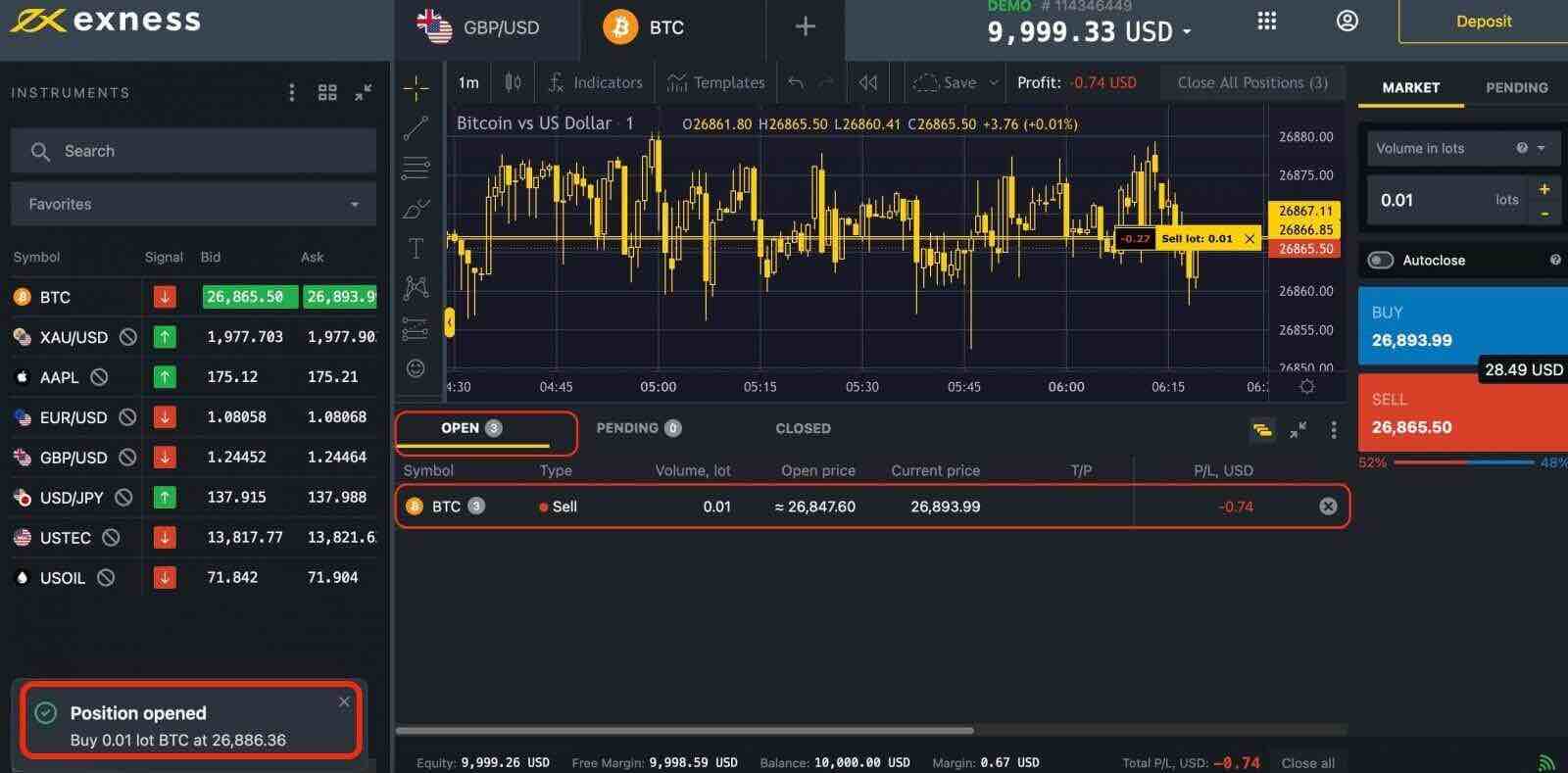Open the candlestick chart type selector
Image resolution: width=1568 pixels, height=773 pixels.
tap(513, 83)
